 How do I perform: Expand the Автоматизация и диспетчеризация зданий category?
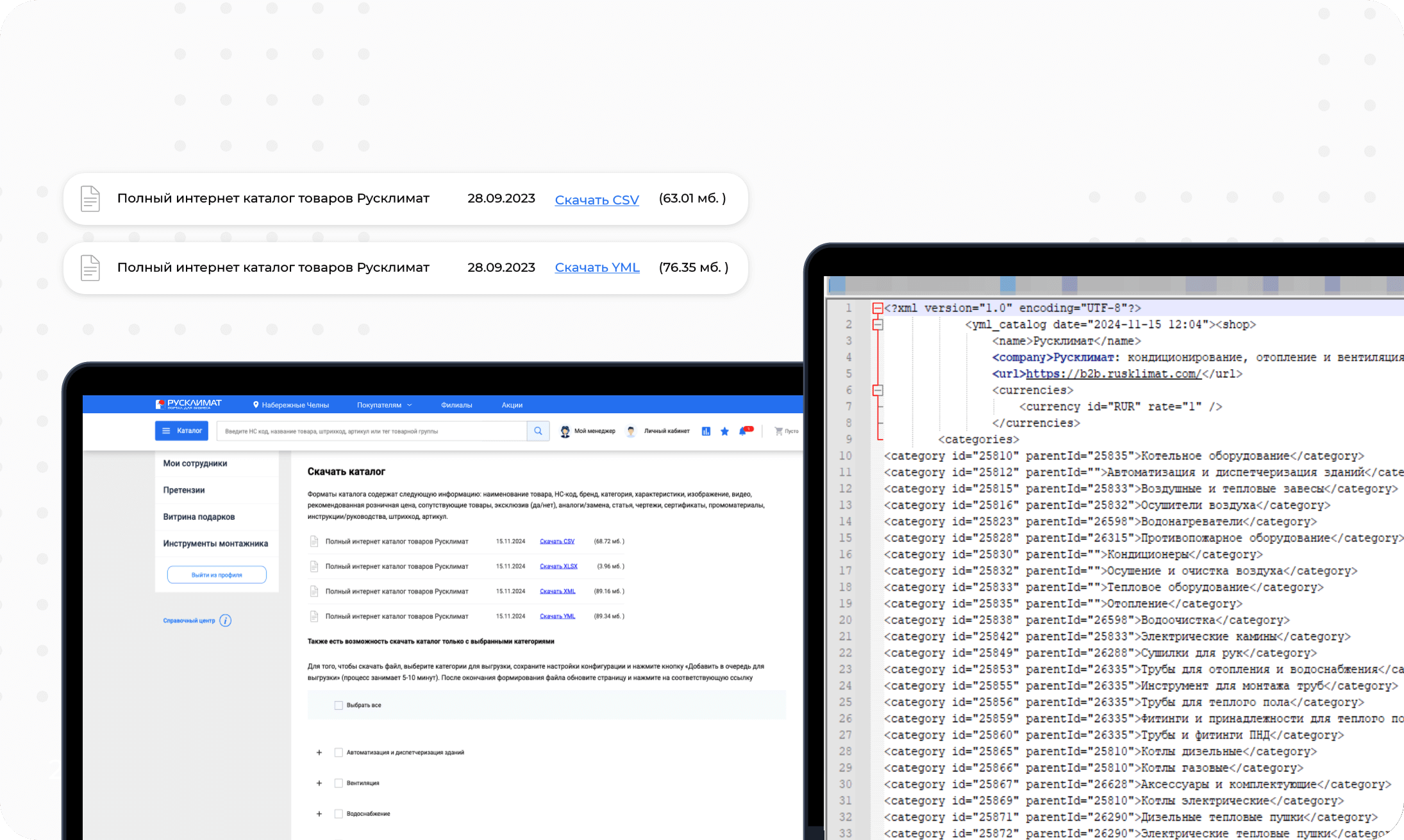319,752
